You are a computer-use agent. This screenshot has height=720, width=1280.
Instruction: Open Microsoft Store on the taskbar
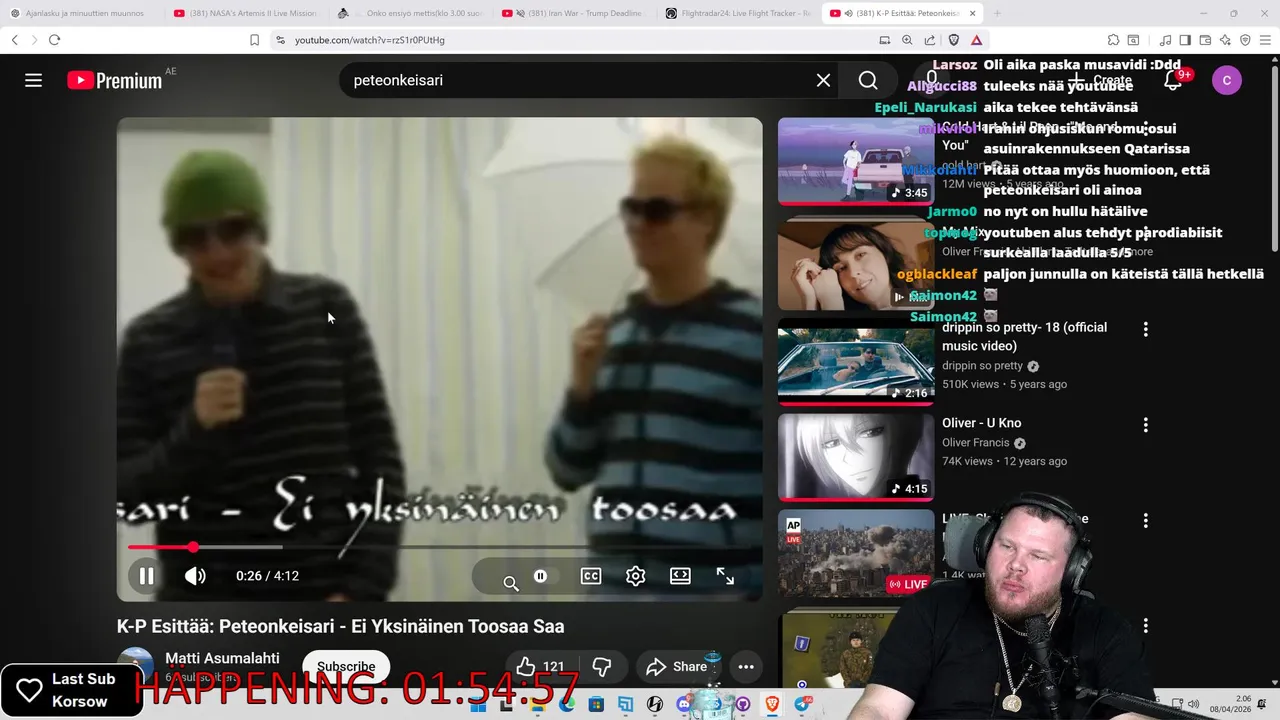(x=596, y=704)
